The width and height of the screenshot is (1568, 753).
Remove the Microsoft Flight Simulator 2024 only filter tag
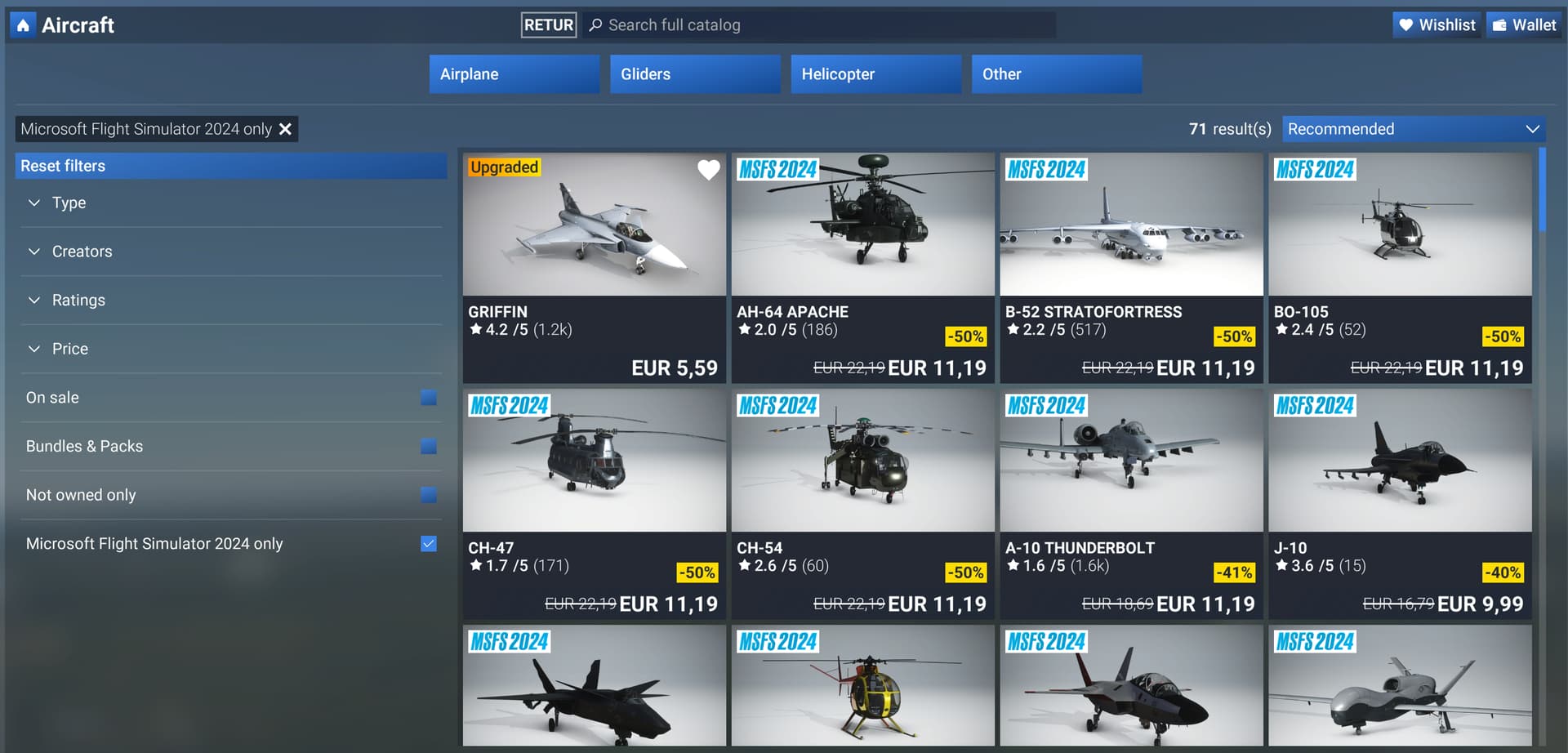(285, 129)
